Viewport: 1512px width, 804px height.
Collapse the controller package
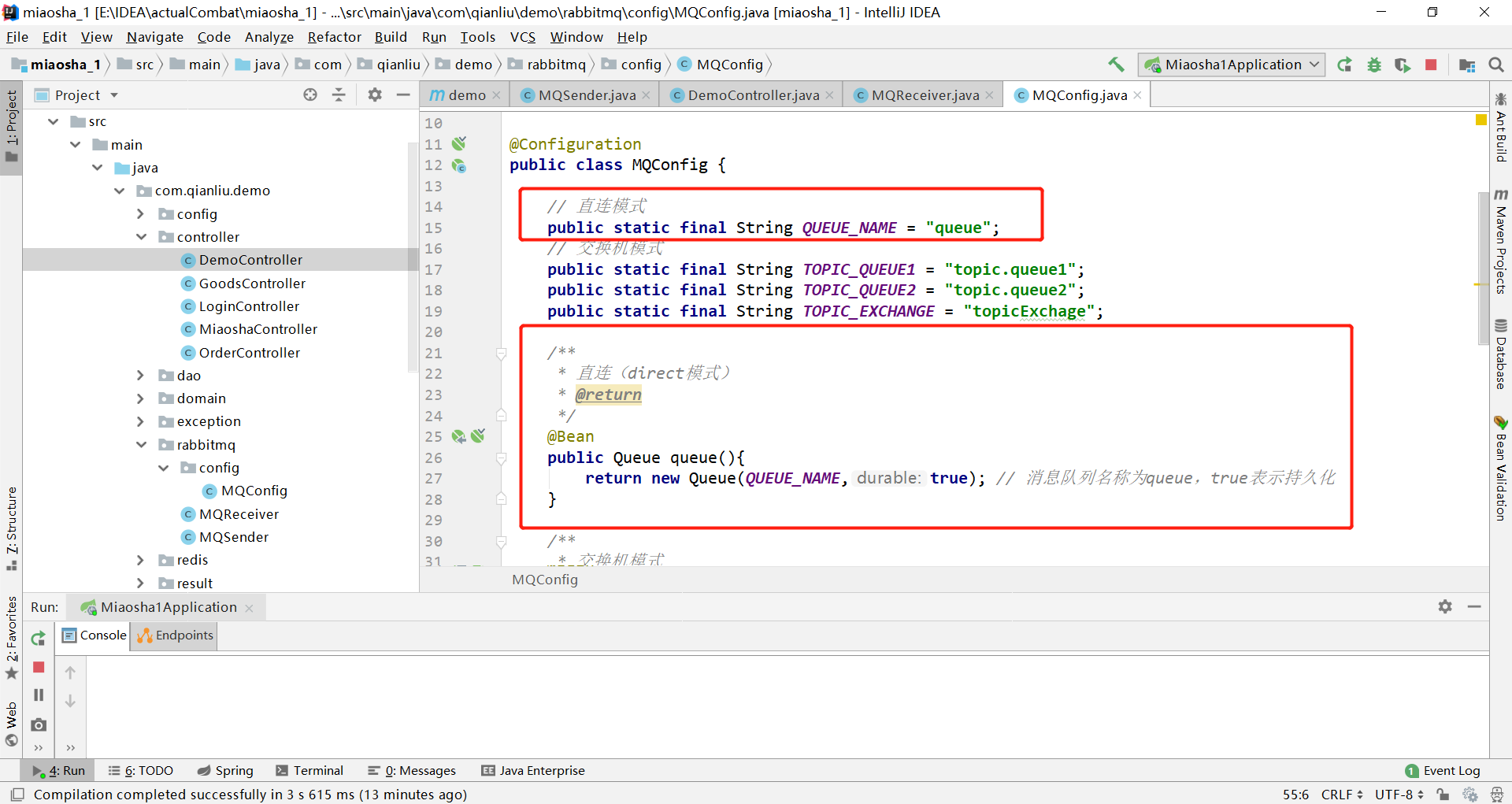point(142,237)
